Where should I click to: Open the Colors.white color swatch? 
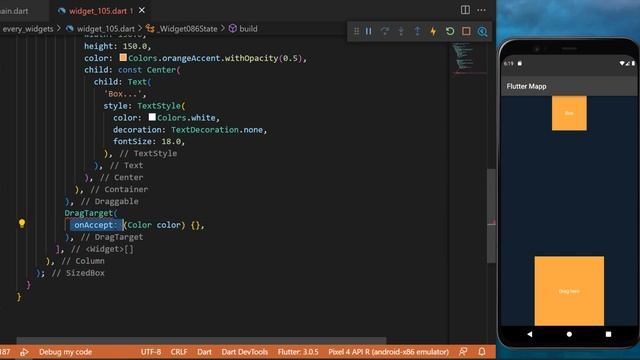point(152,117)
